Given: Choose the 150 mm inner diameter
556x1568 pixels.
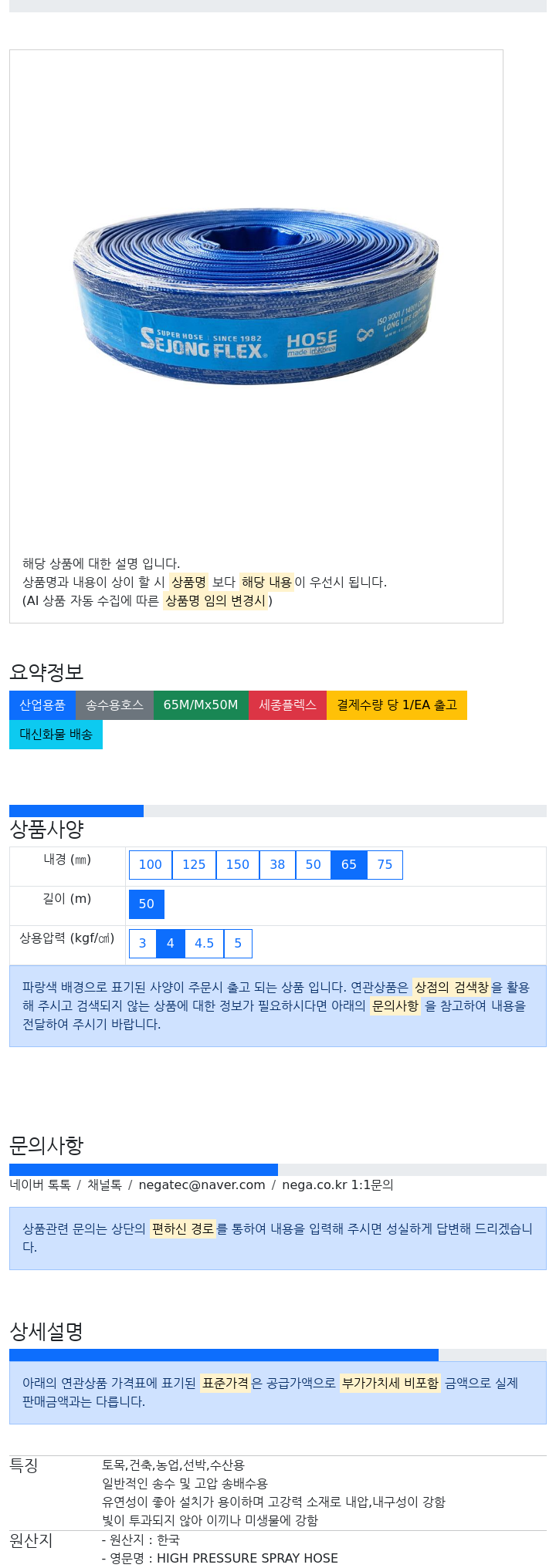Looking at the screenshot, I should click(x=238, y=865).
